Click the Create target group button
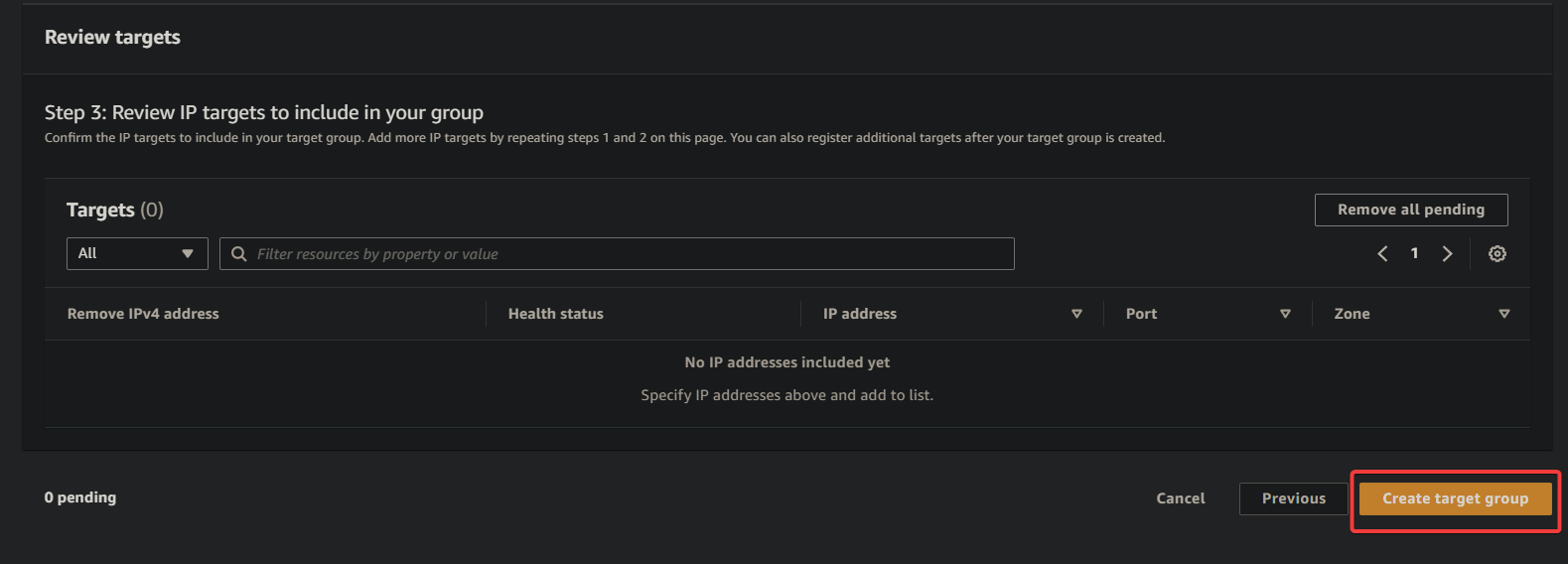Image resolution: width=1568 pixels, height=564 pixels. point(1456,498)
